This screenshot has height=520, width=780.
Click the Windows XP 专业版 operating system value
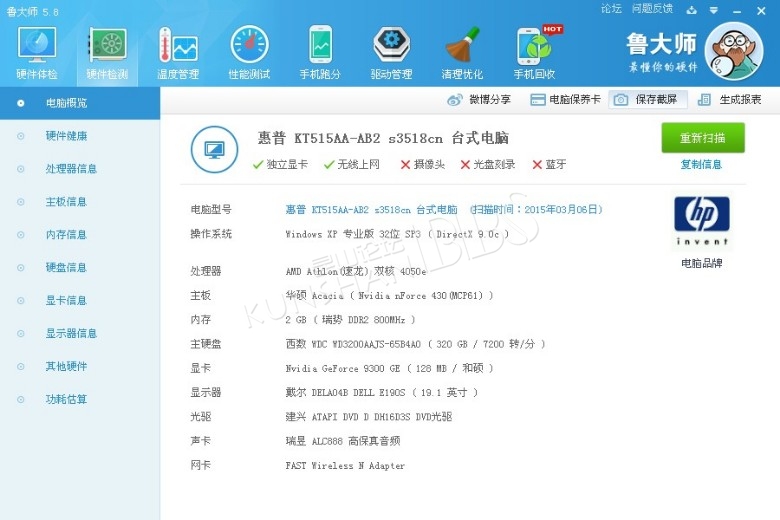coord(397,234)
